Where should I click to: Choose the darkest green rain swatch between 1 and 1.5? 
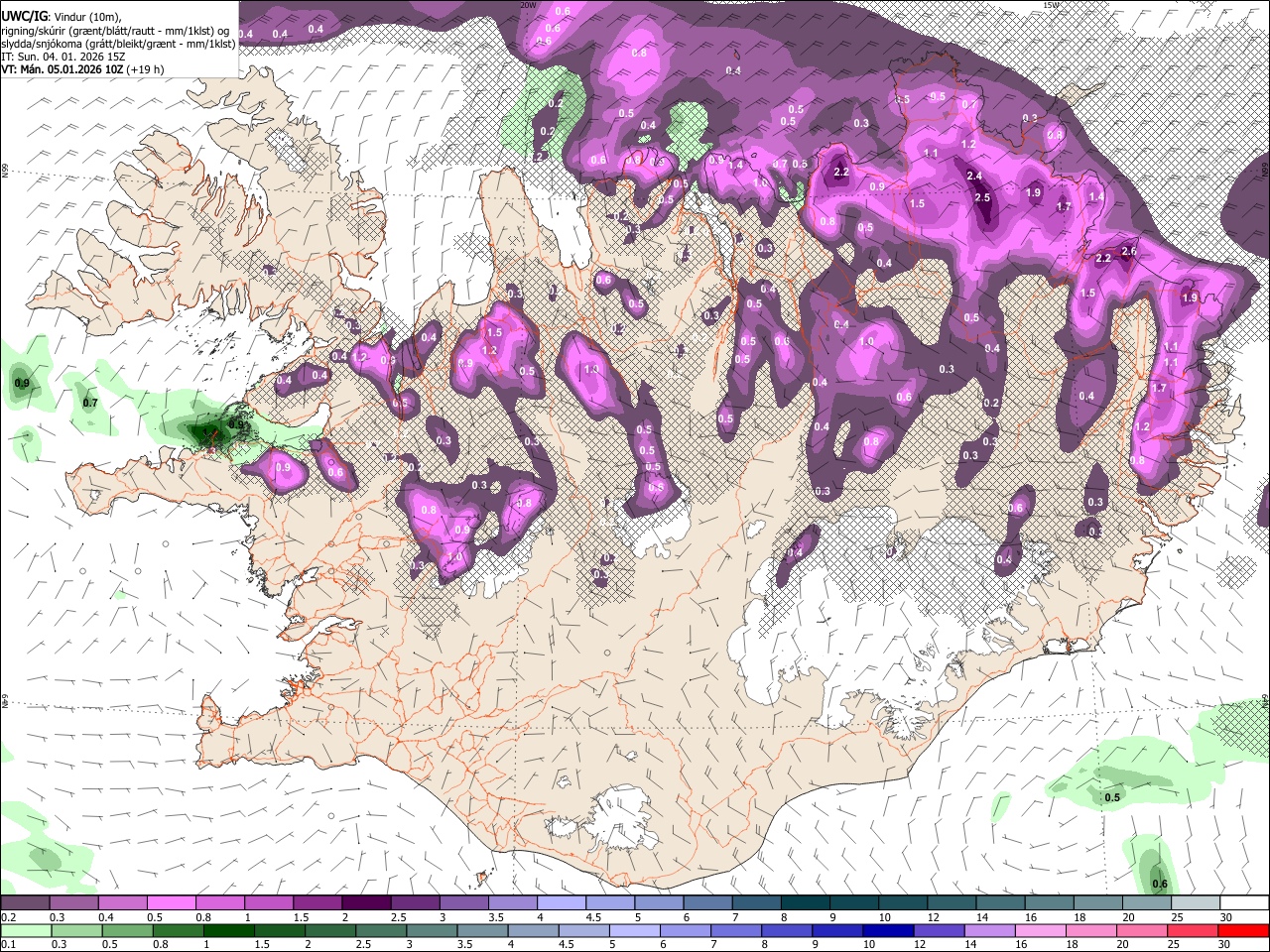[229, 930]
